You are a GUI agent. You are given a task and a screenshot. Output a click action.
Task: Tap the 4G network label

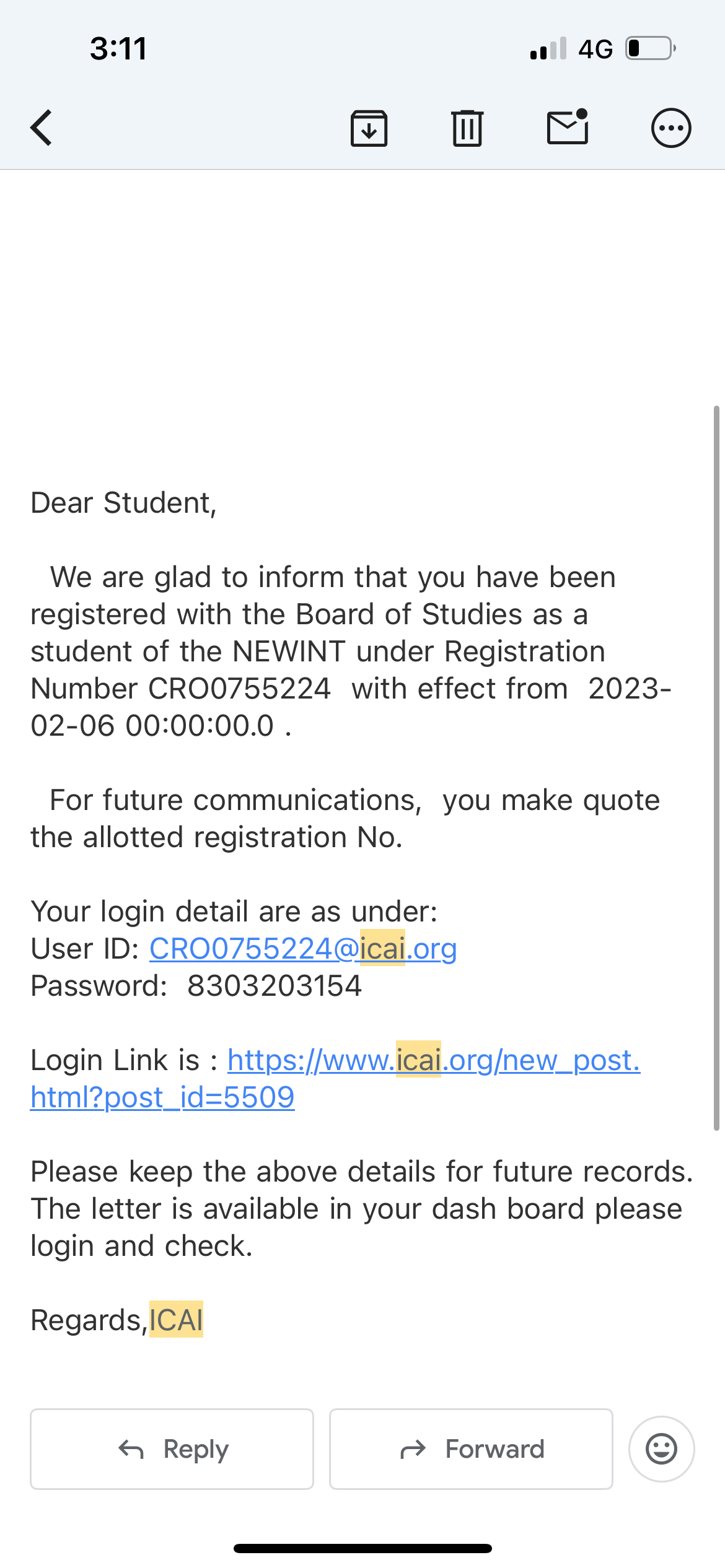tap(595, 49)
